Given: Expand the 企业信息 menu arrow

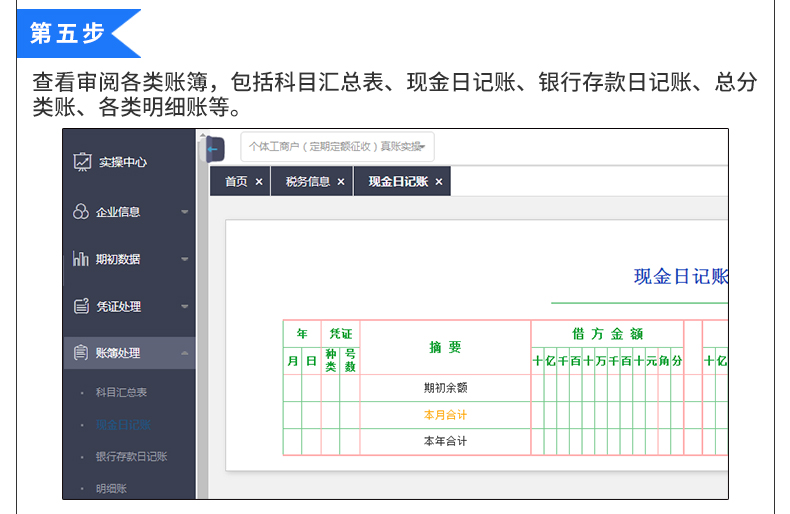Looking at the screenshot, I should [184, 212].
